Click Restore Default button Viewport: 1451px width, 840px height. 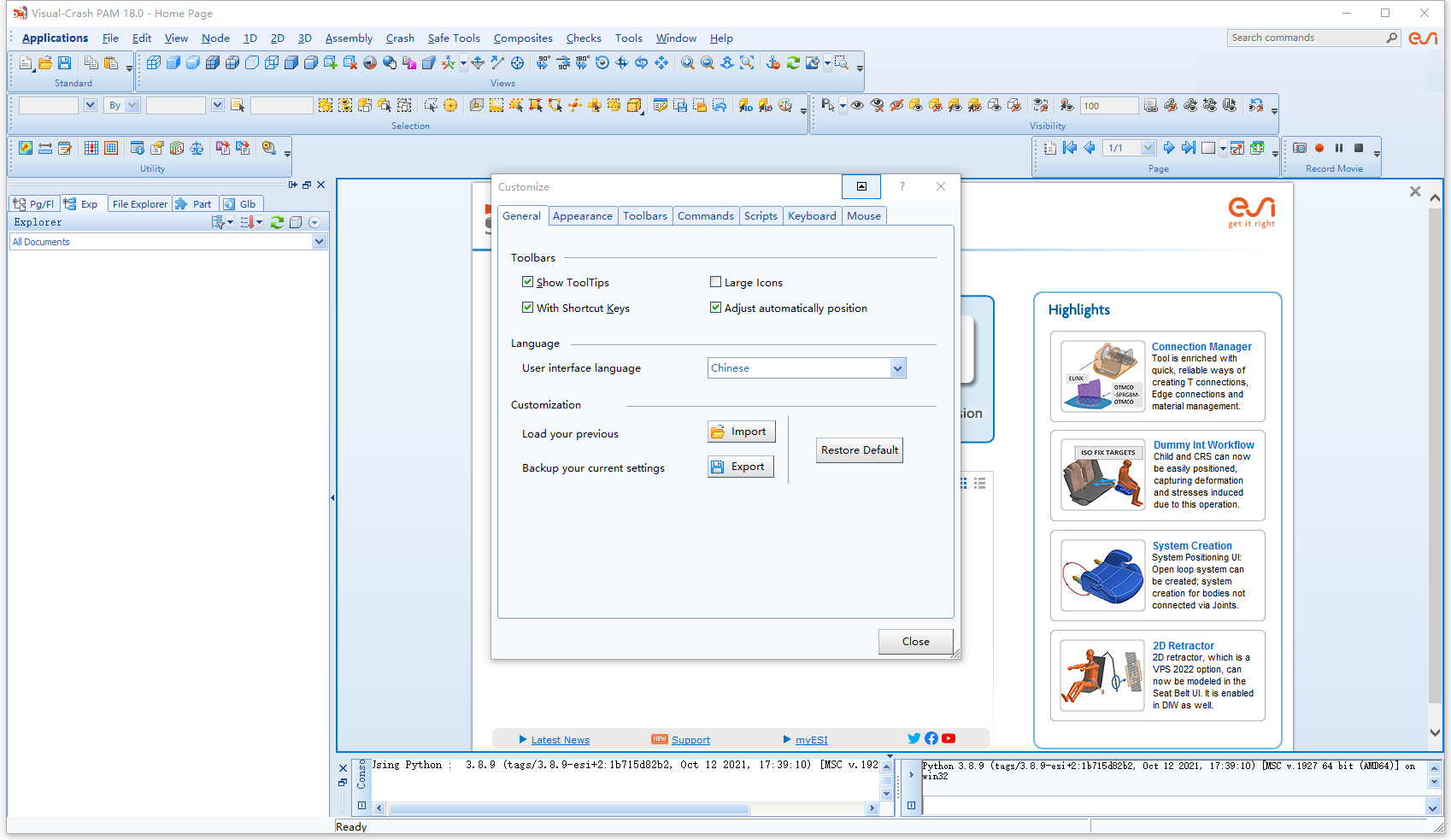[x=860, y=450]
